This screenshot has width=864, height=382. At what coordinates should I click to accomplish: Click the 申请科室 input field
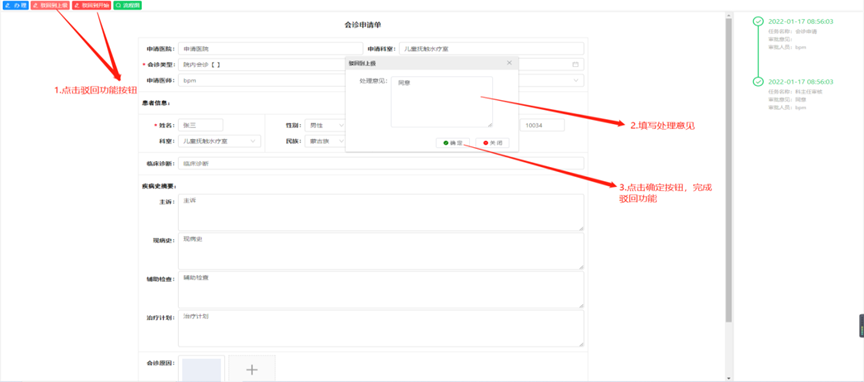[x=491, y=49]
